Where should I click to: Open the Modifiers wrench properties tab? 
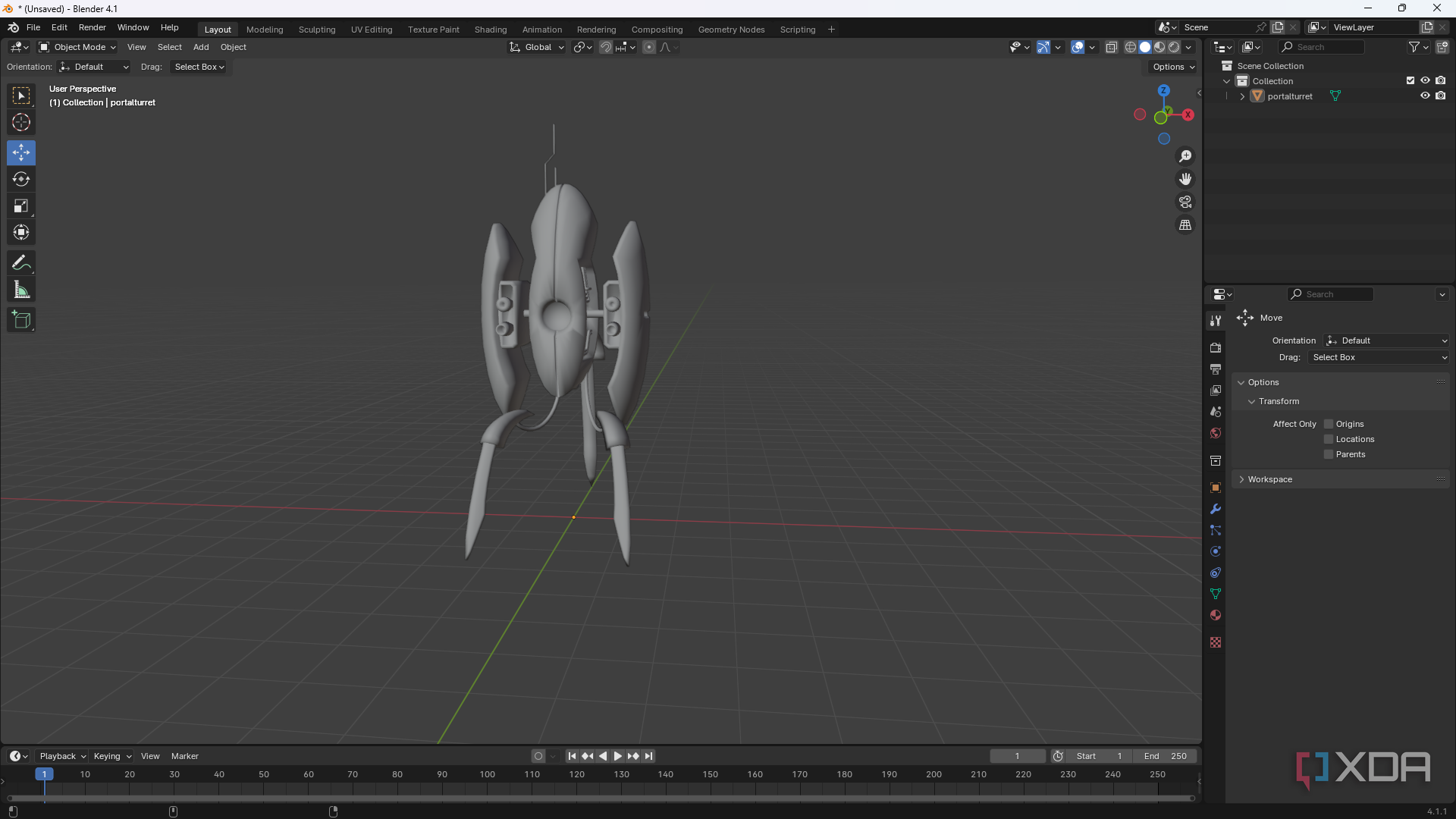click(x=1216, y=509)
